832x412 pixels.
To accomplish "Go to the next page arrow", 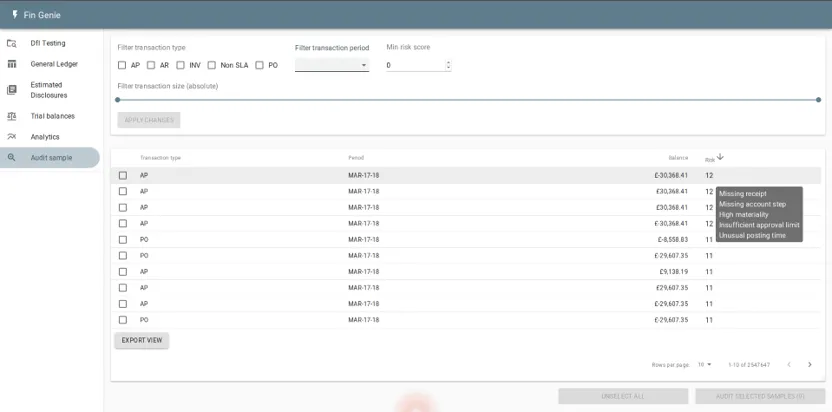I will pos(810,365).
